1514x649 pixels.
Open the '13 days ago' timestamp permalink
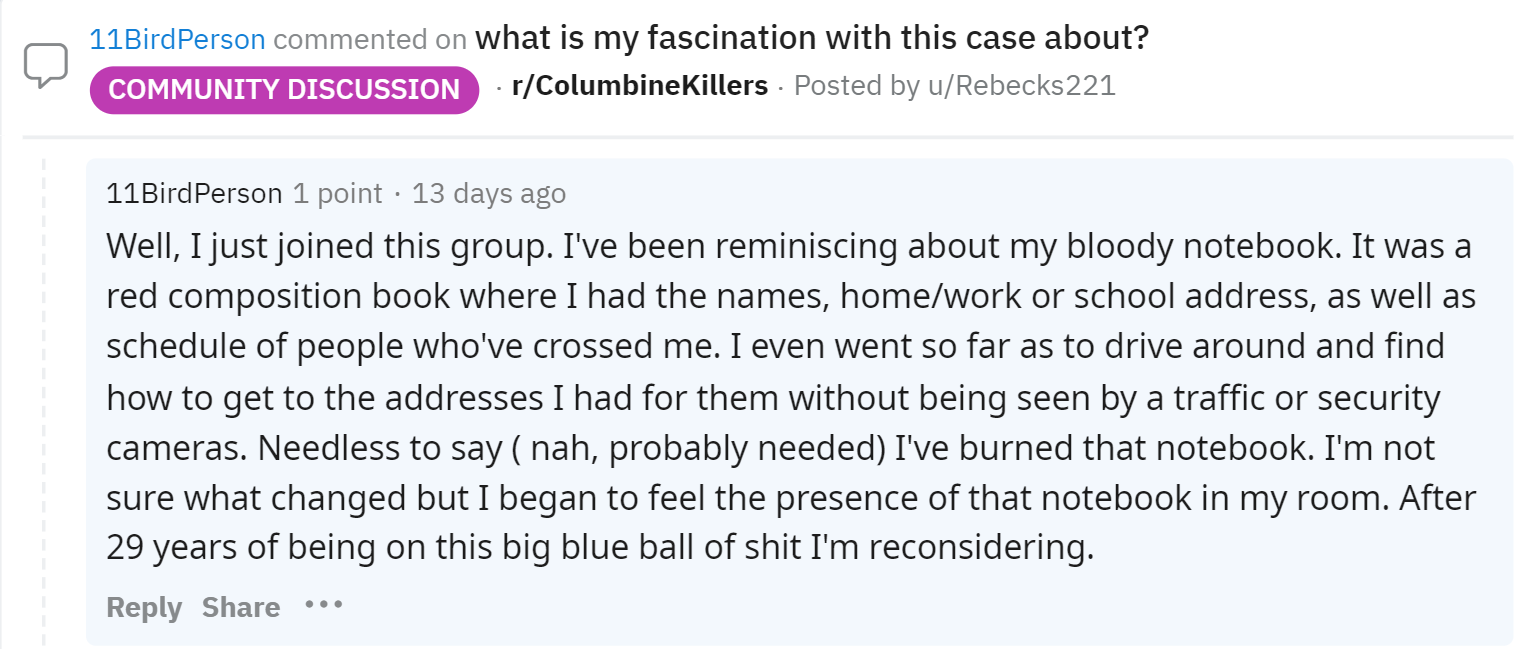pos(488,193)
